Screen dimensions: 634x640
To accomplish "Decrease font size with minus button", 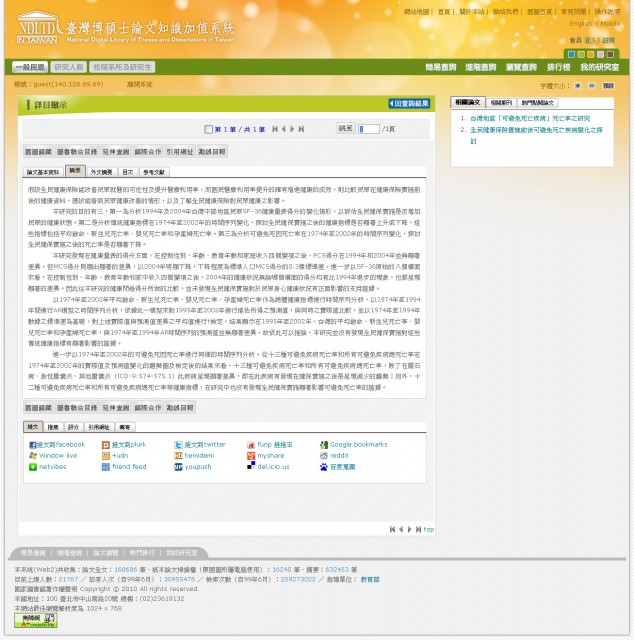I will [x=592, y=86].
